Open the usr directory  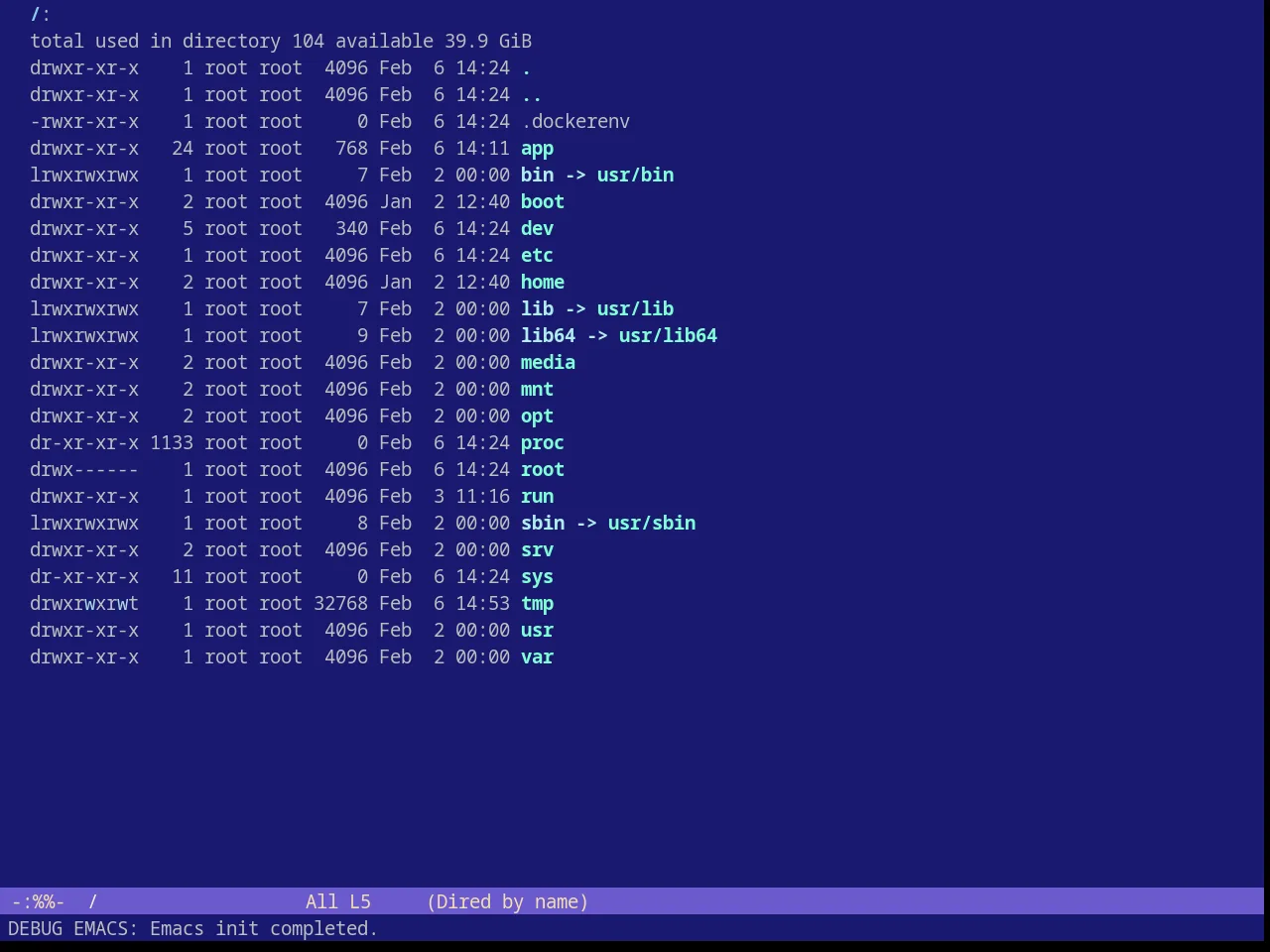point(537,631)
